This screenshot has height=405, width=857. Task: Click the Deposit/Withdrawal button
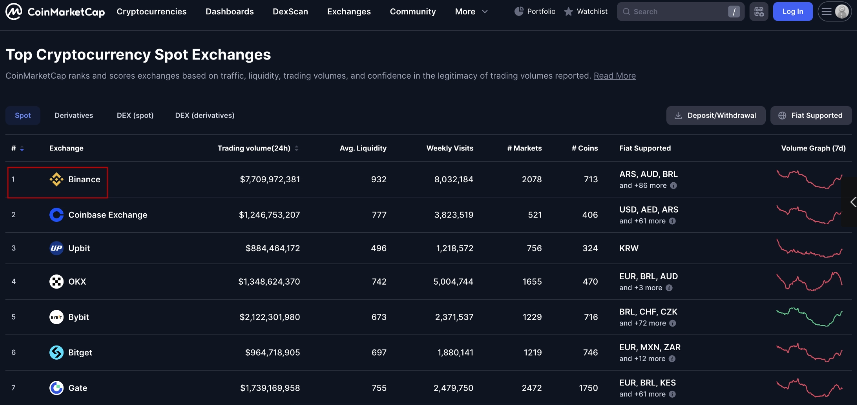coord(715,116)
